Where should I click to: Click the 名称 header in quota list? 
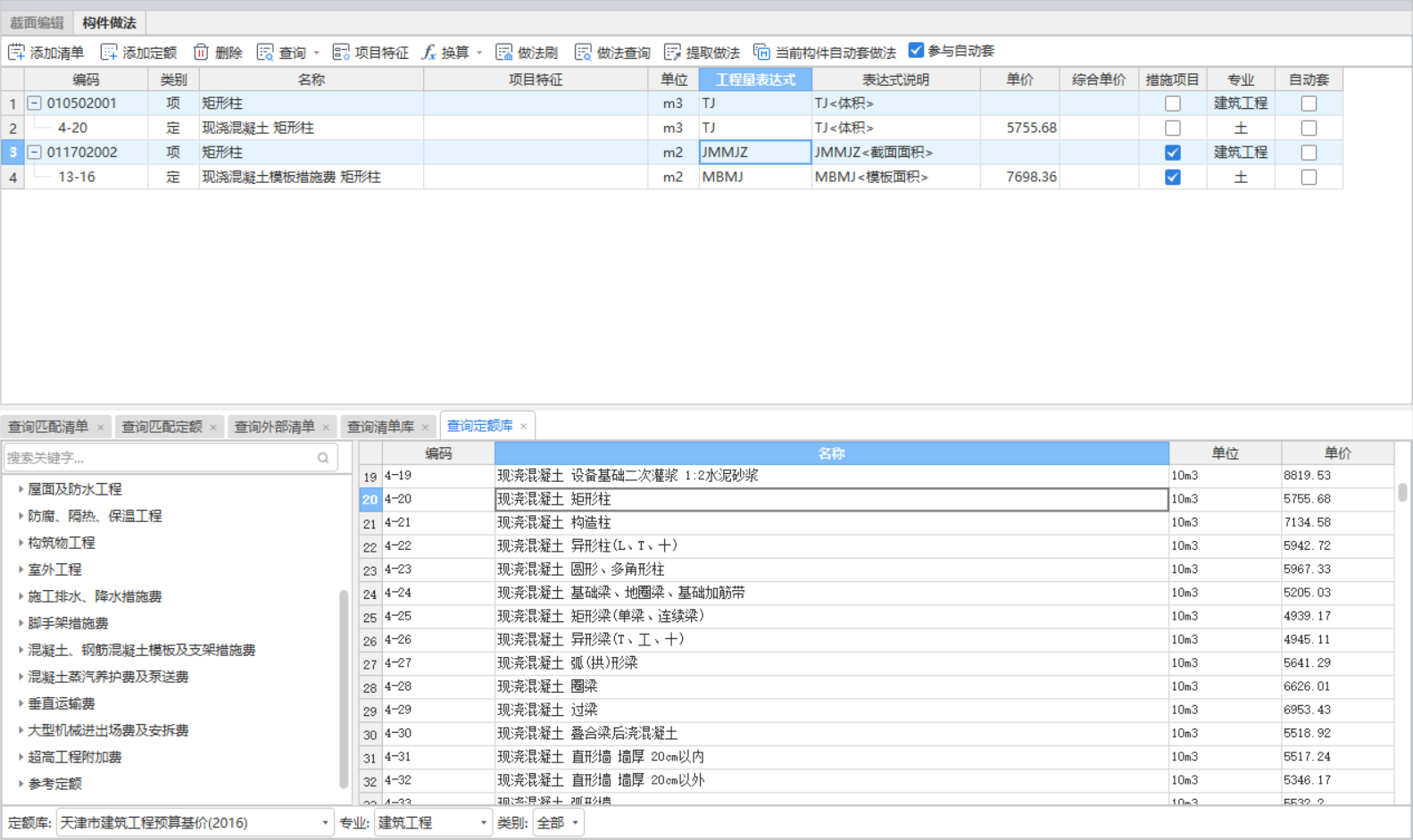831,453
